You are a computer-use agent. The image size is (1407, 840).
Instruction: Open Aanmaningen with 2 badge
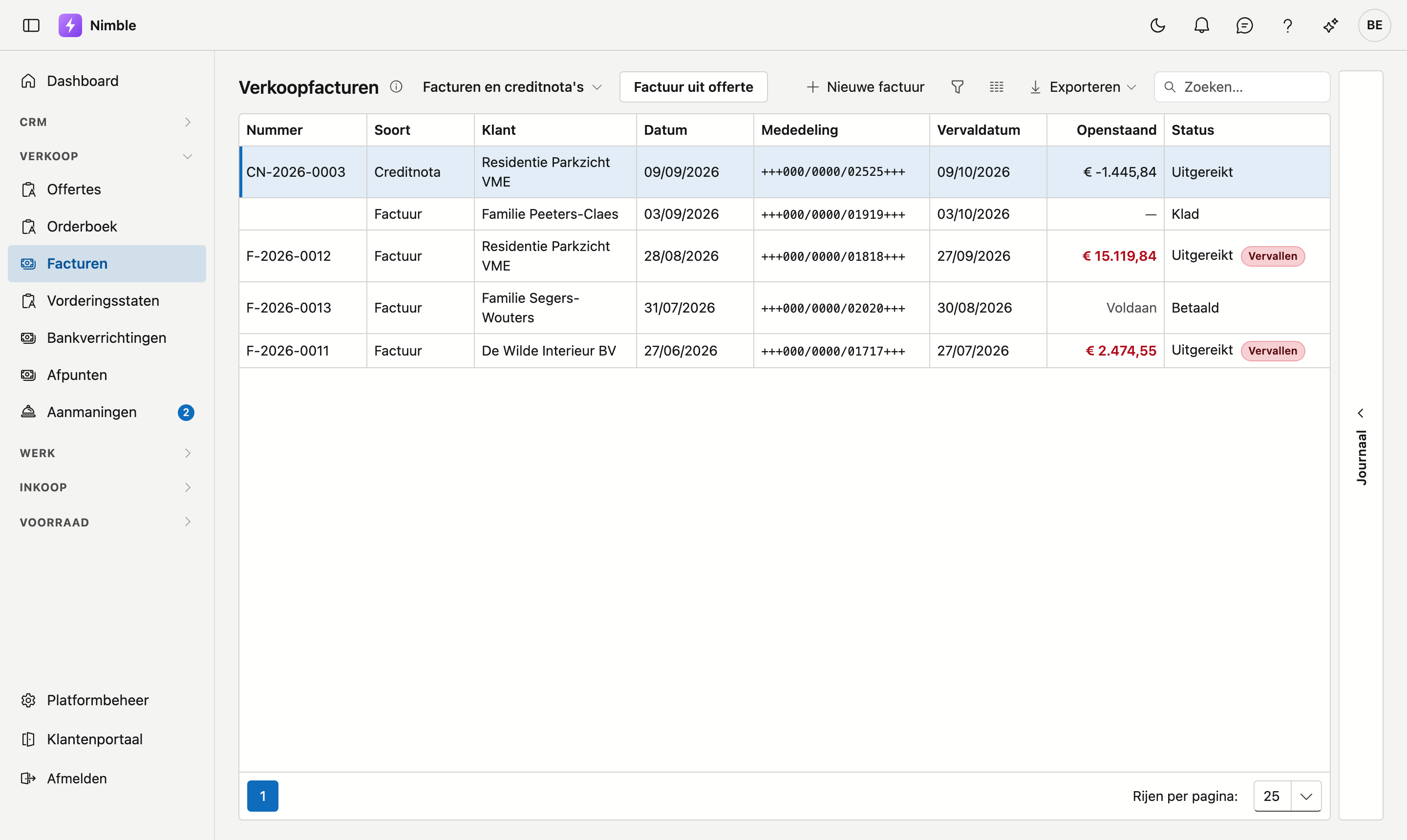click(107, 412)
